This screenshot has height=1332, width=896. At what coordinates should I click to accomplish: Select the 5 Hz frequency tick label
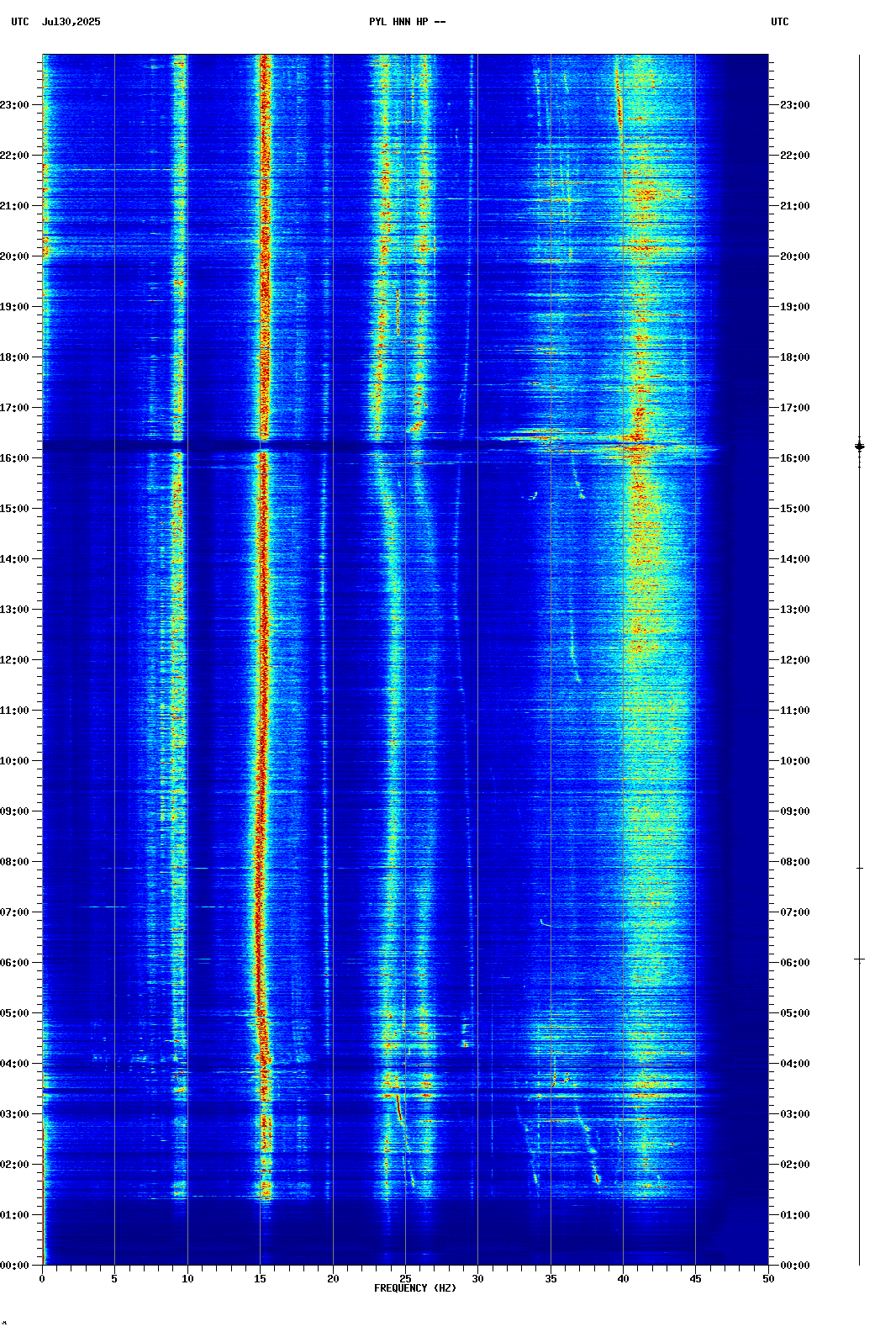114,1279
